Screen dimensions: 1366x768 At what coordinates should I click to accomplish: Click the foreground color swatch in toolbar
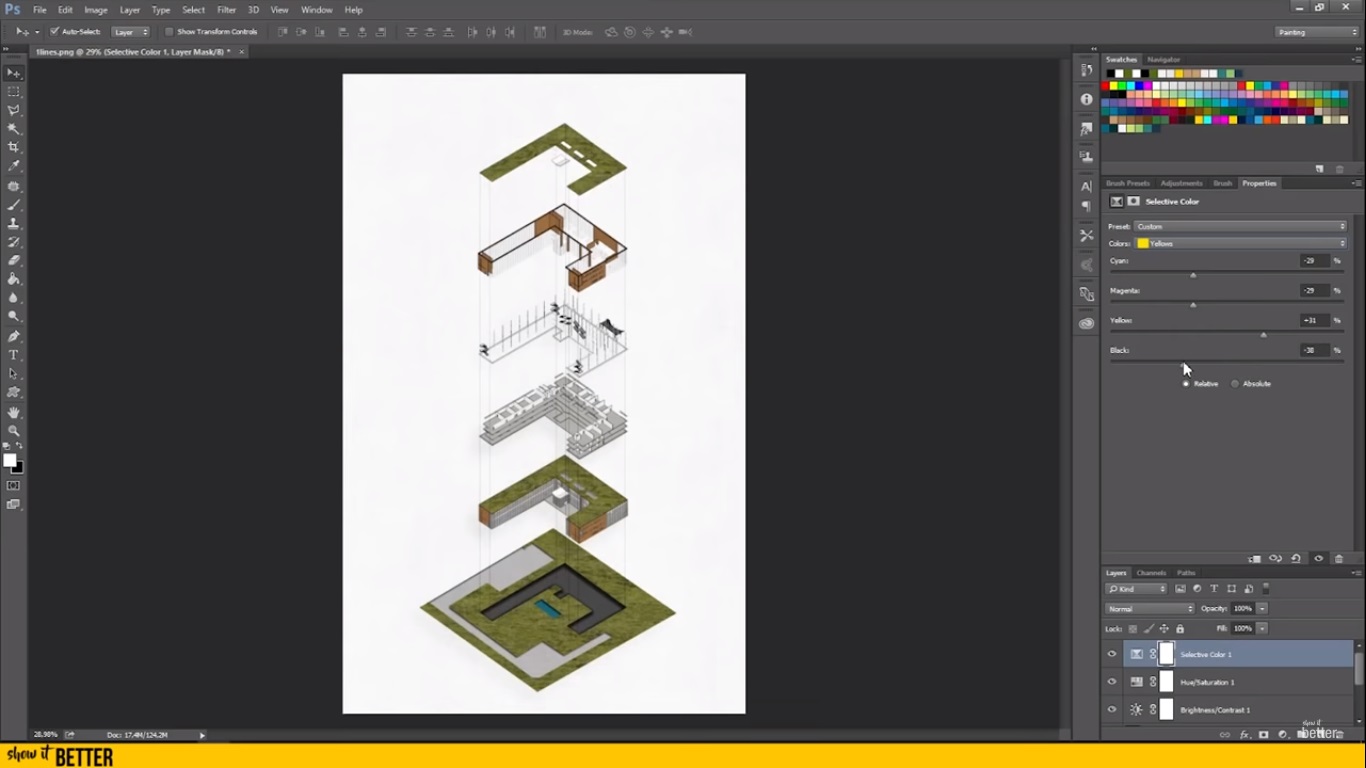9,458
